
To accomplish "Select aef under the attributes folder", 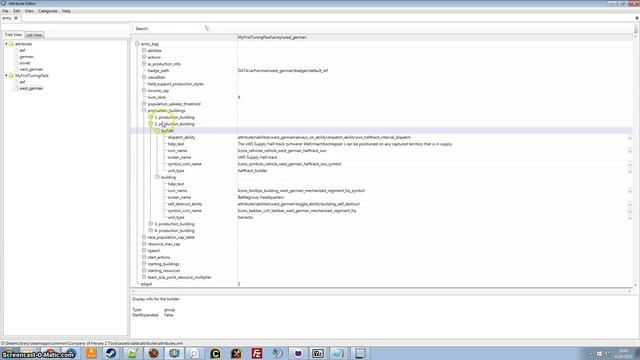I will [22, 50].
